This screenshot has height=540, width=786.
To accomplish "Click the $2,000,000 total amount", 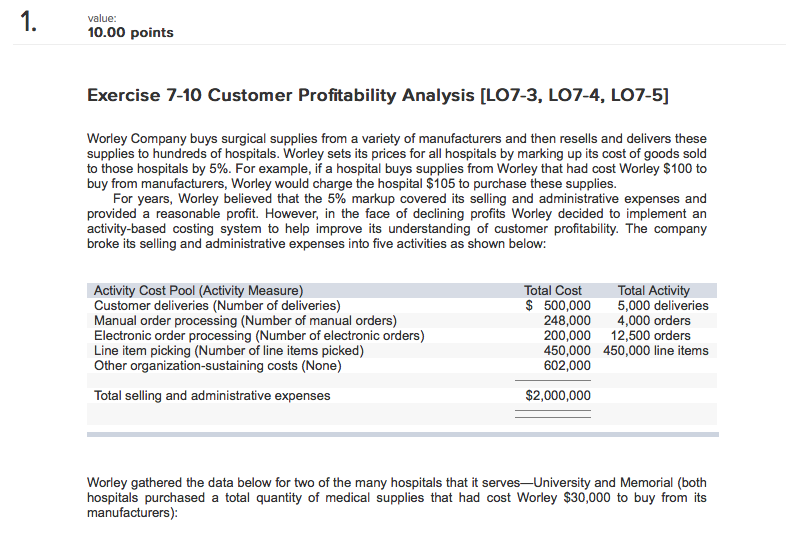I will 558,396.
